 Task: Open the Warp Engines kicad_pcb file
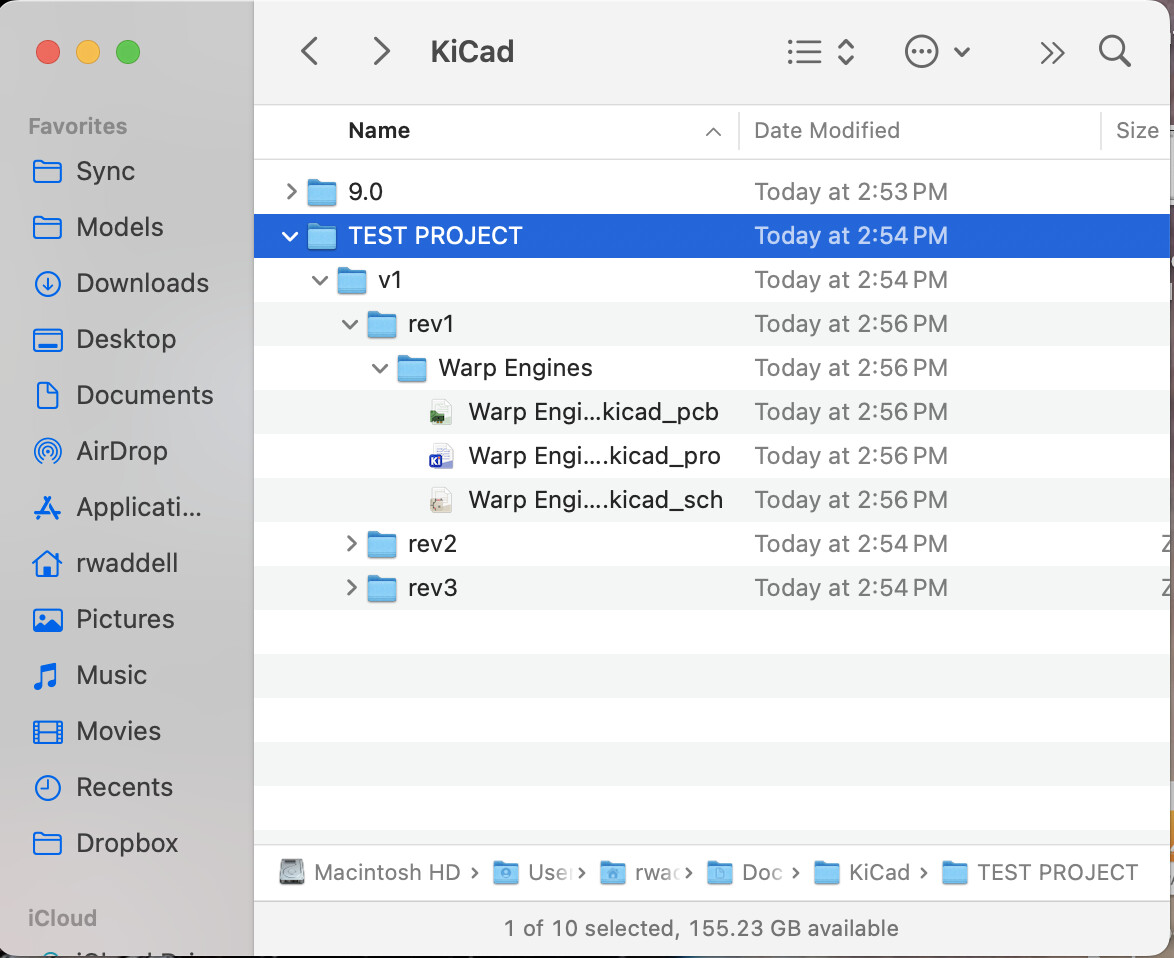pos(592,412)
